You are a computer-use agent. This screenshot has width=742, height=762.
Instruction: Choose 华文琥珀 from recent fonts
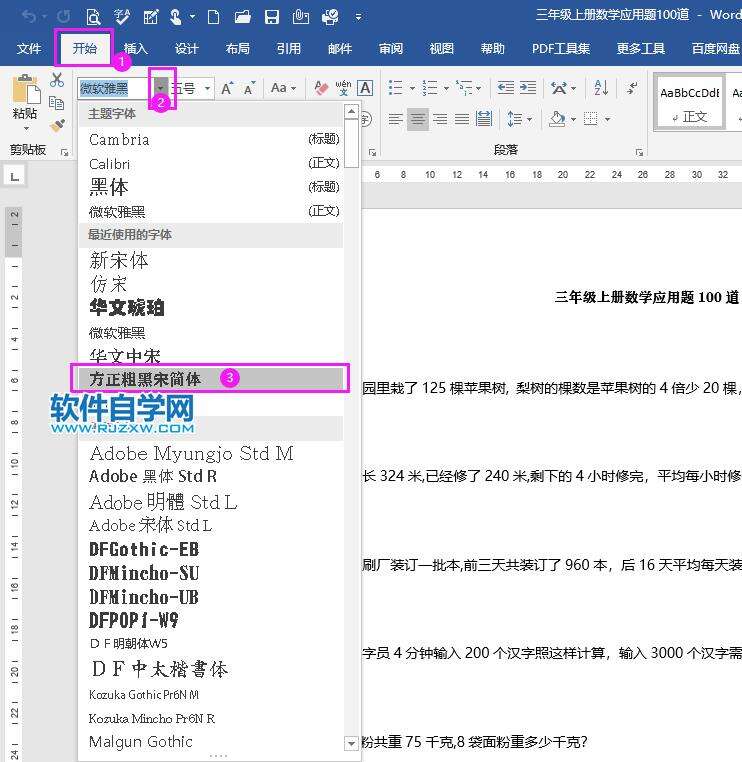coord(211,308)
